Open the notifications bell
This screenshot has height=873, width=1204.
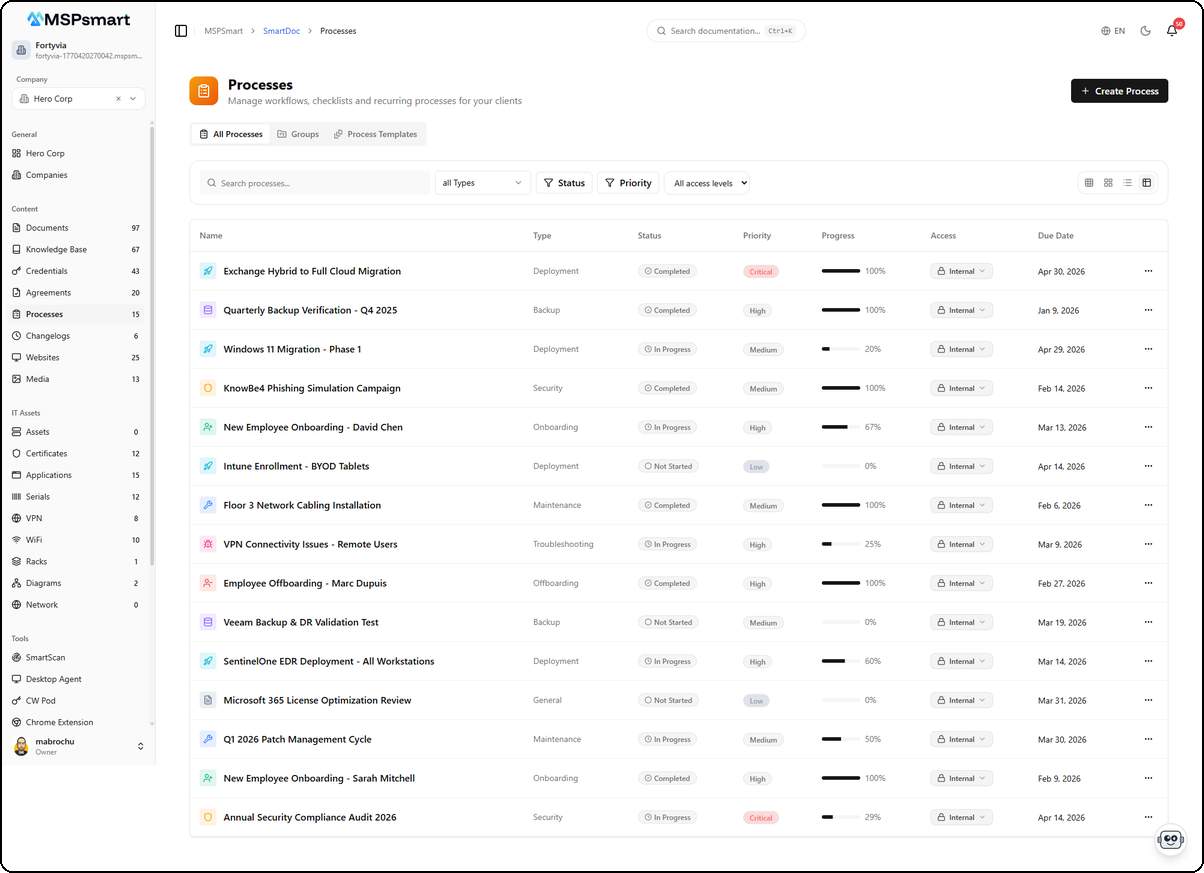[x=1170, y=31]
